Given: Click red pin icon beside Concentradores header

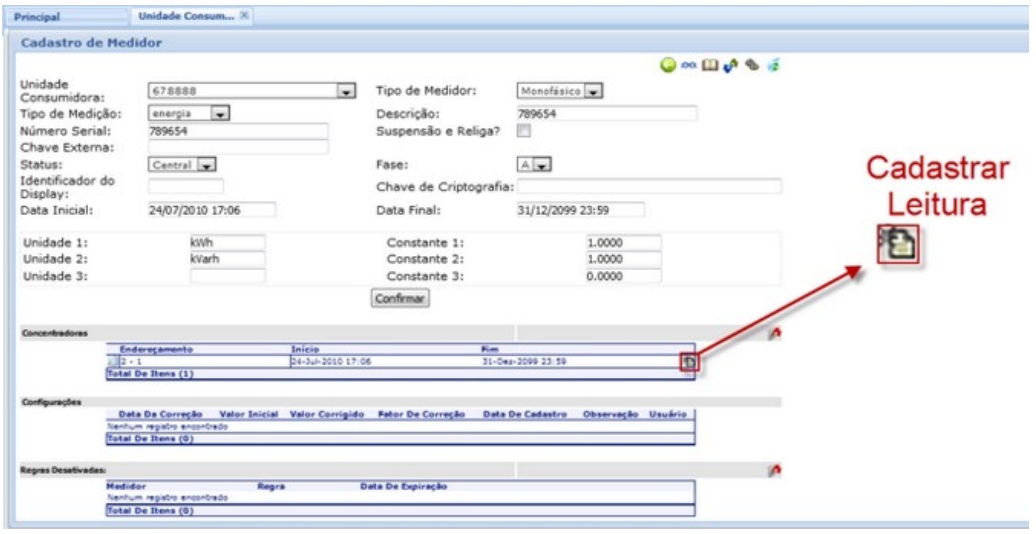Looking at the screenshot, I should pos(774,333).
